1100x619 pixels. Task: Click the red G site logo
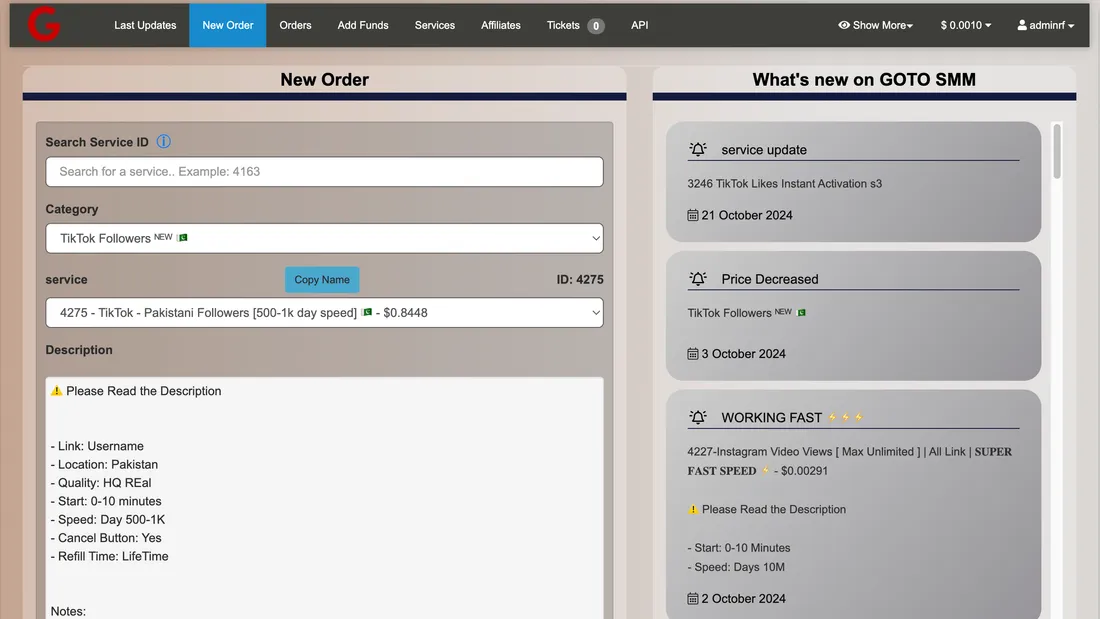pyautogui.click(x=43, y=23)
